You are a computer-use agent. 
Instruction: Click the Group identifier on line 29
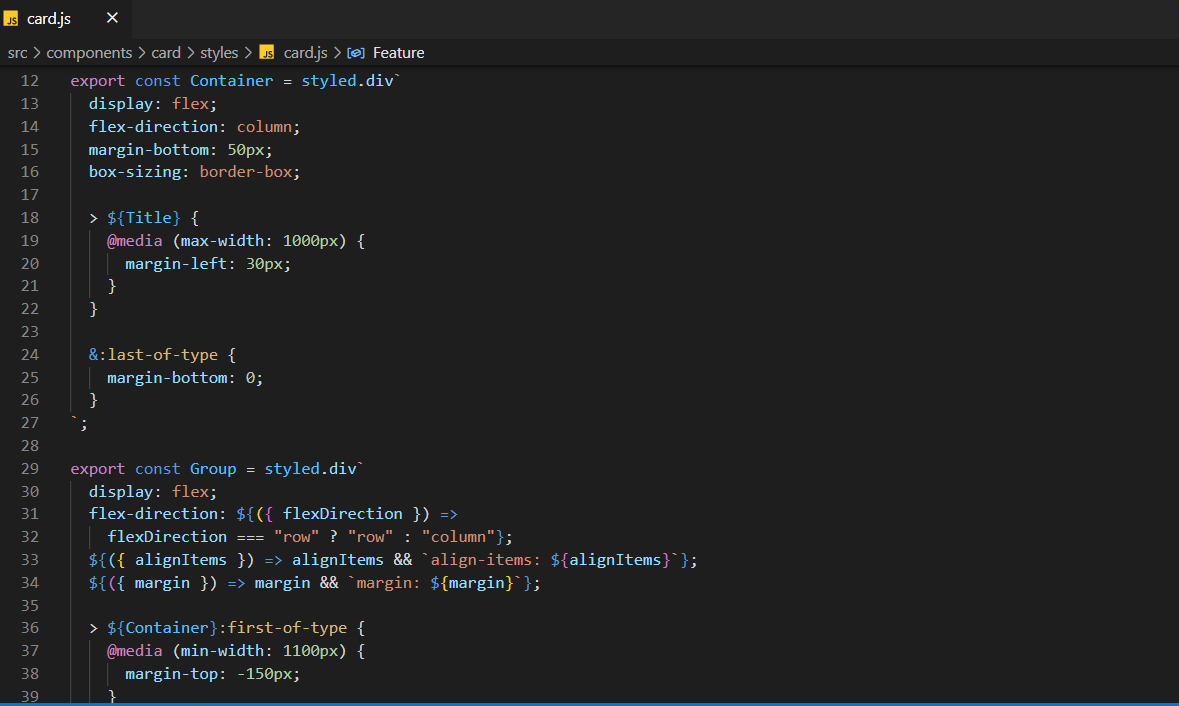coord(213,468)
